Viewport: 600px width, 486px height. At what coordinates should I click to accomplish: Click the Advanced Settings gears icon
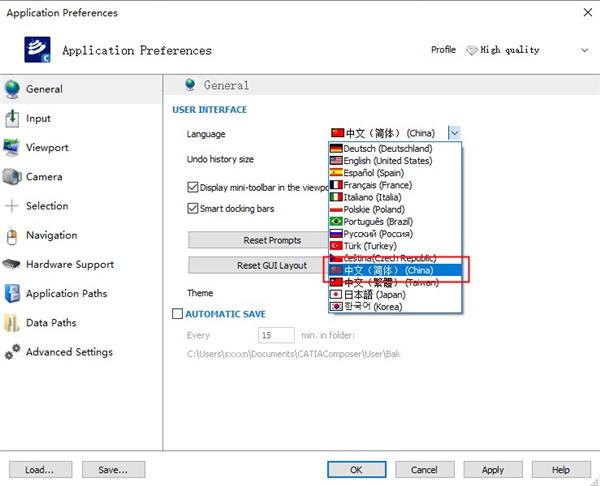pyautogui.click(x=12, y=352)
